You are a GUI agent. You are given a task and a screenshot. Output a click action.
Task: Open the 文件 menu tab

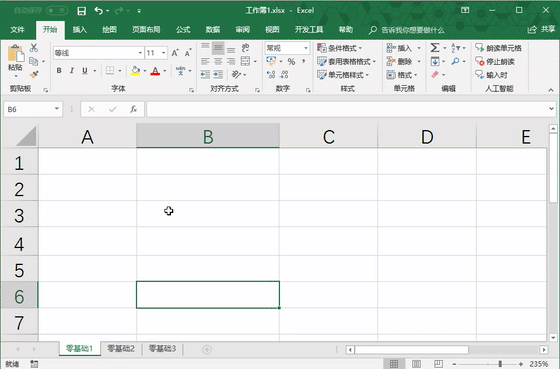[x=17, y=30]
